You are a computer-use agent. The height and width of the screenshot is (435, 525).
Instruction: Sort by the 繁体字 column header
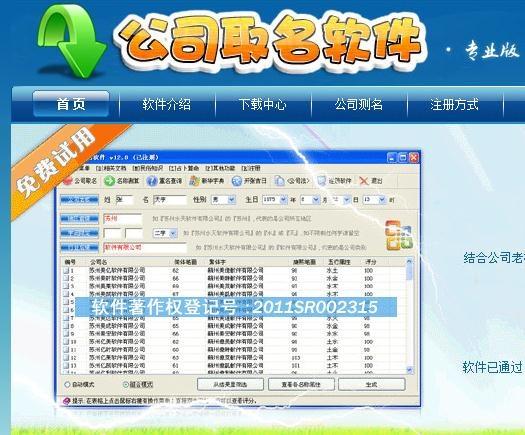click(217, 262)
